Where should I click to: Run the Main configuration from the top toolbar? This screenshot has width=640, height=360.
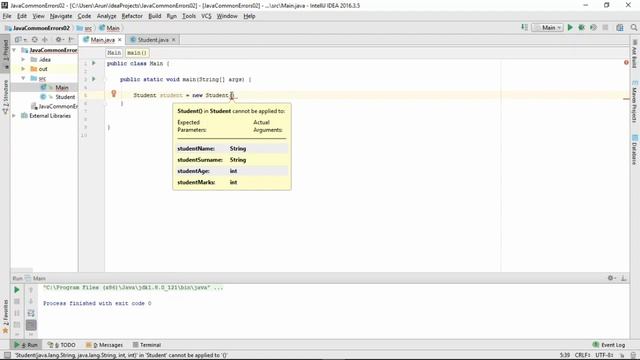pyautogui.click(x=570, y=27)
